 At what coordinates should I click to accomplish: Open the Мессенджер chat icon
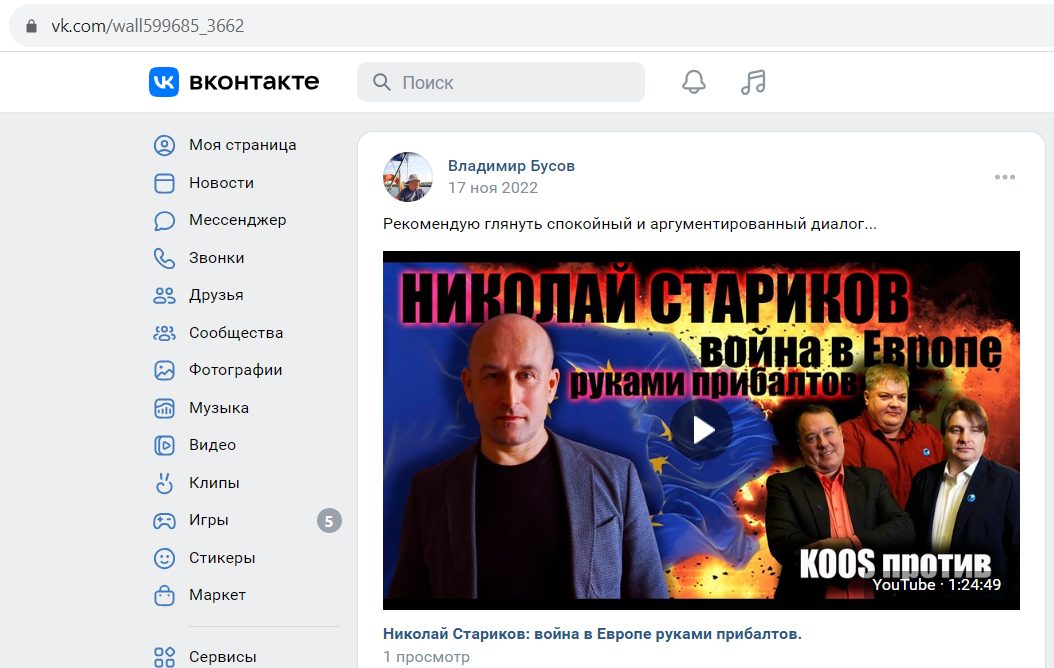[164, 220]
